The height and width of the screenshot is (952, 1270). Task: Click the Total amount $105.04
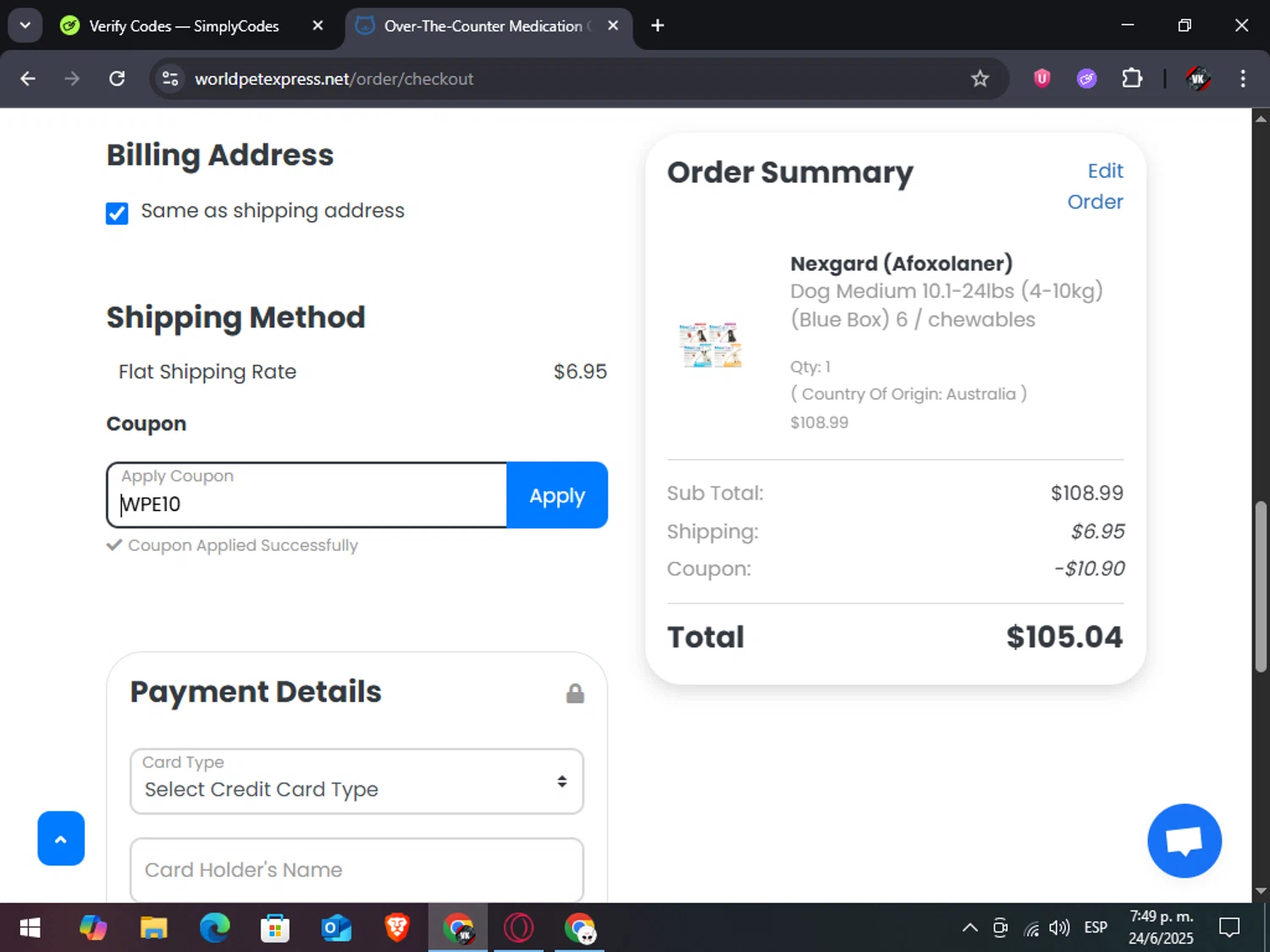[1064, 637]
